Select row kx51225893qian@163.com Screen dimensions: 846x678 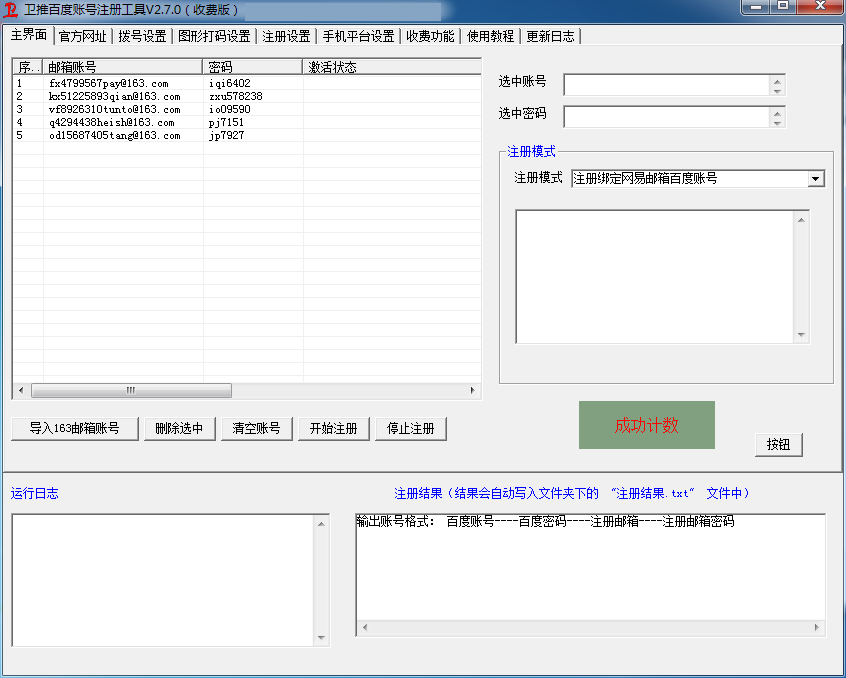[x=247, y=97]
